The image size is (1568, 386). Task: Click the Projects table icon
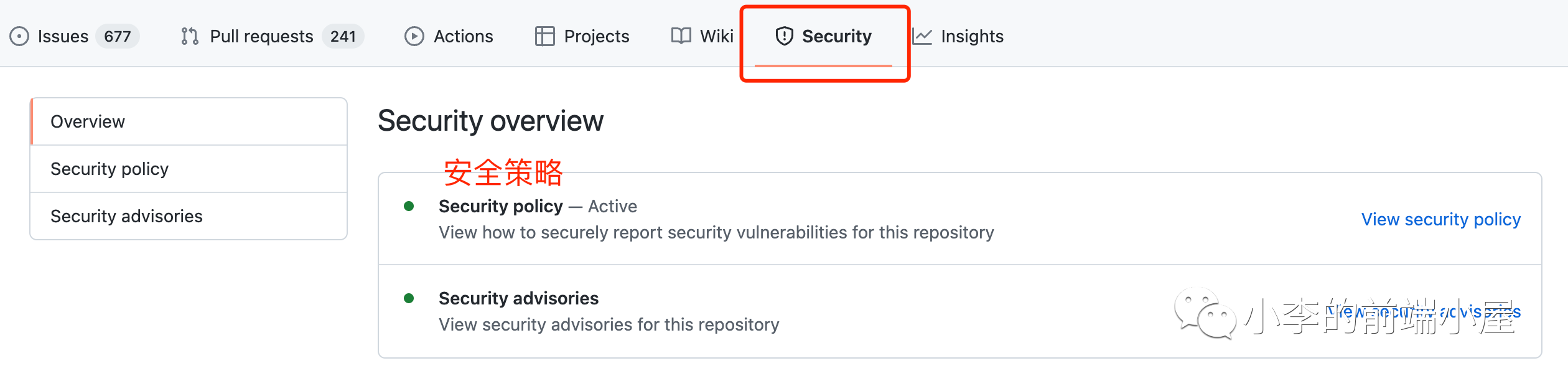544,37
